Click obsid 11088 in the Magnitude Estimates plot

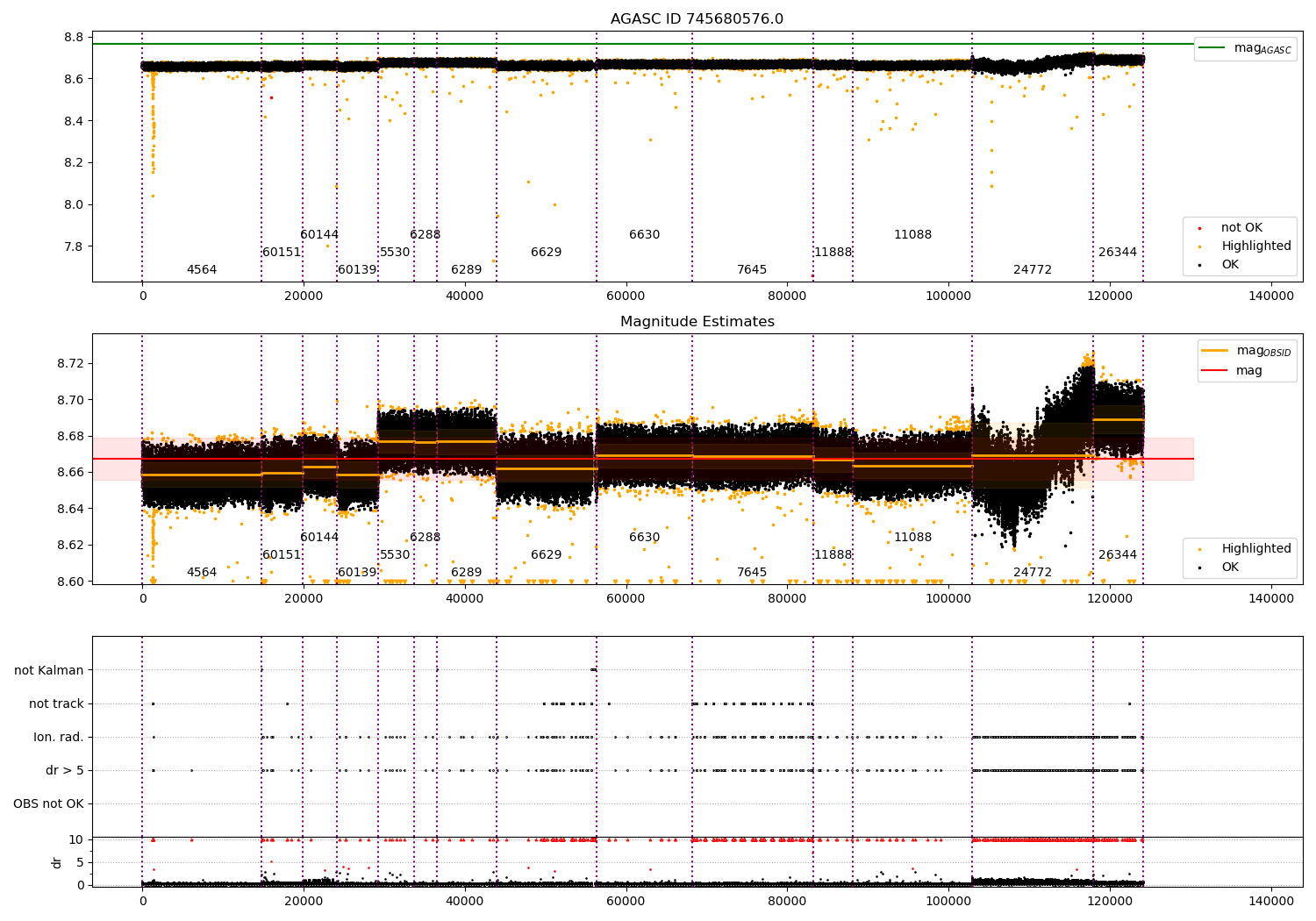click(x=913, y=538)
